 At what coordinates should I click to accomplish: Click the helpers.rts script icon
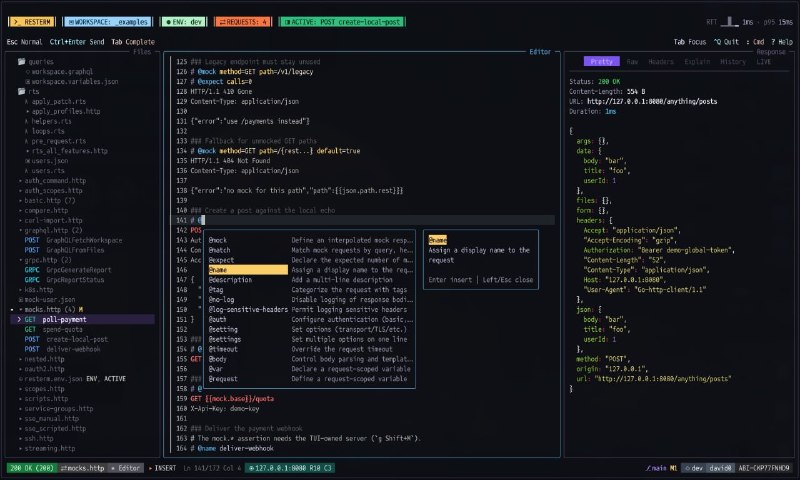[x=27, y=121]
